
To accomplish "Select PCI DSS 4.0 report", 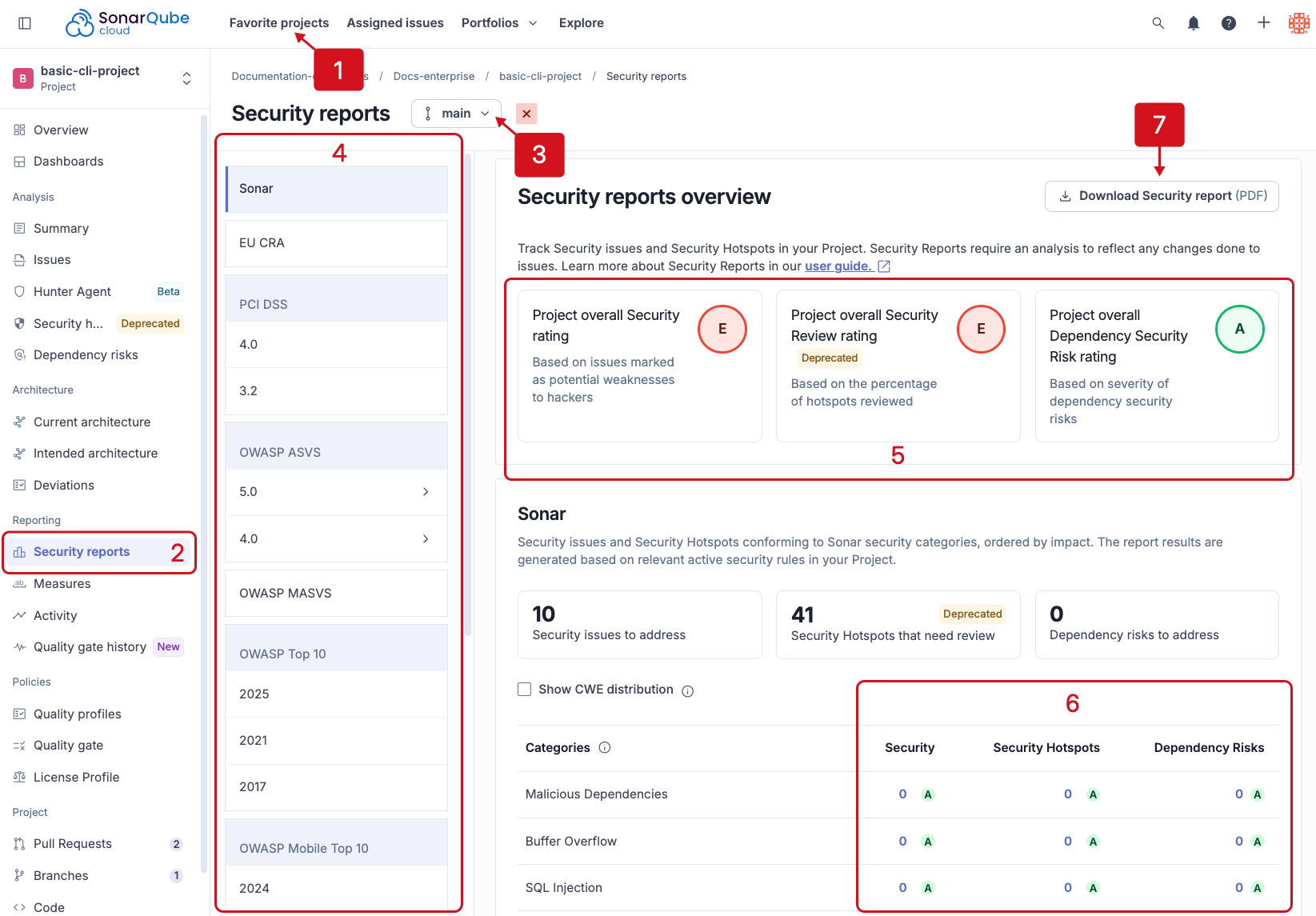I will (x=336, y=345).
